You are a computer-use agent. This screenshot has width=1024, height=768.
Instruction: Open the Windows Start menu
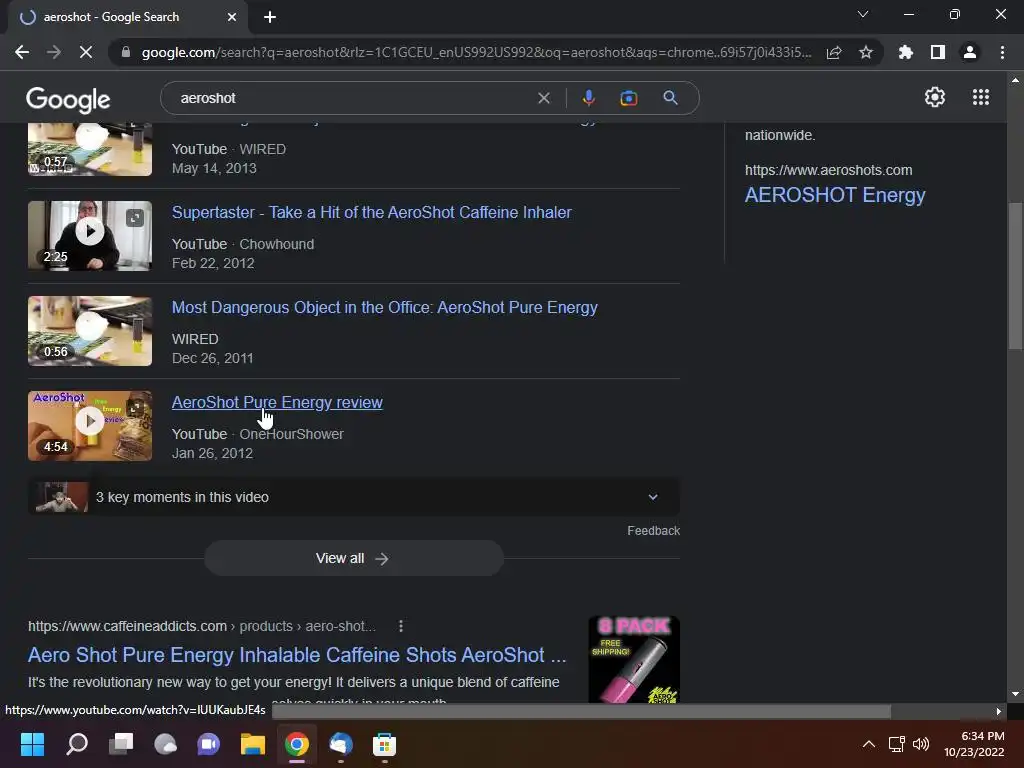pyautogui.click(x=32, y=744)
